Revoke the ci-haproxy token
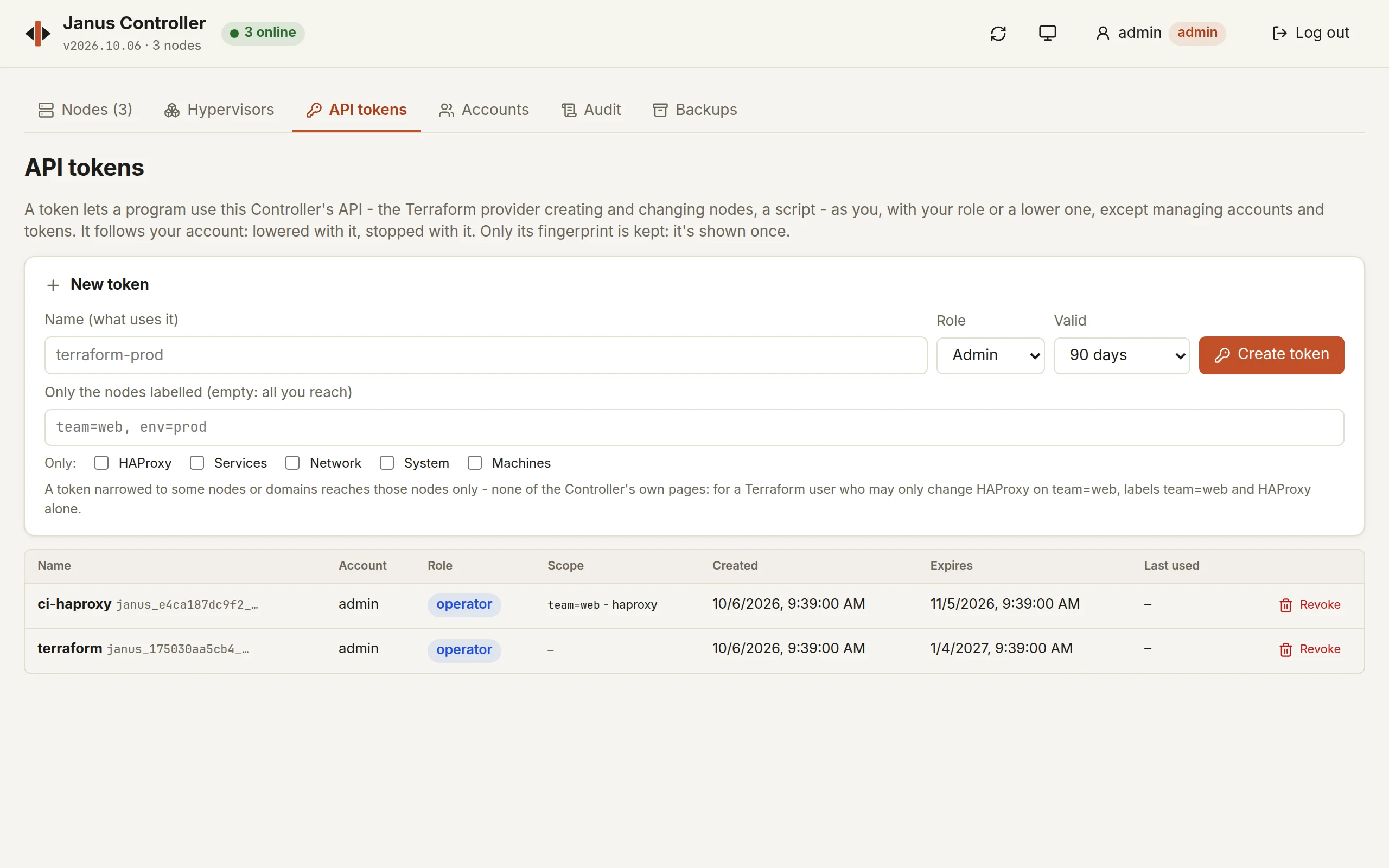The height and width of the screenshot is (868, 1389). coord(1310,604)
